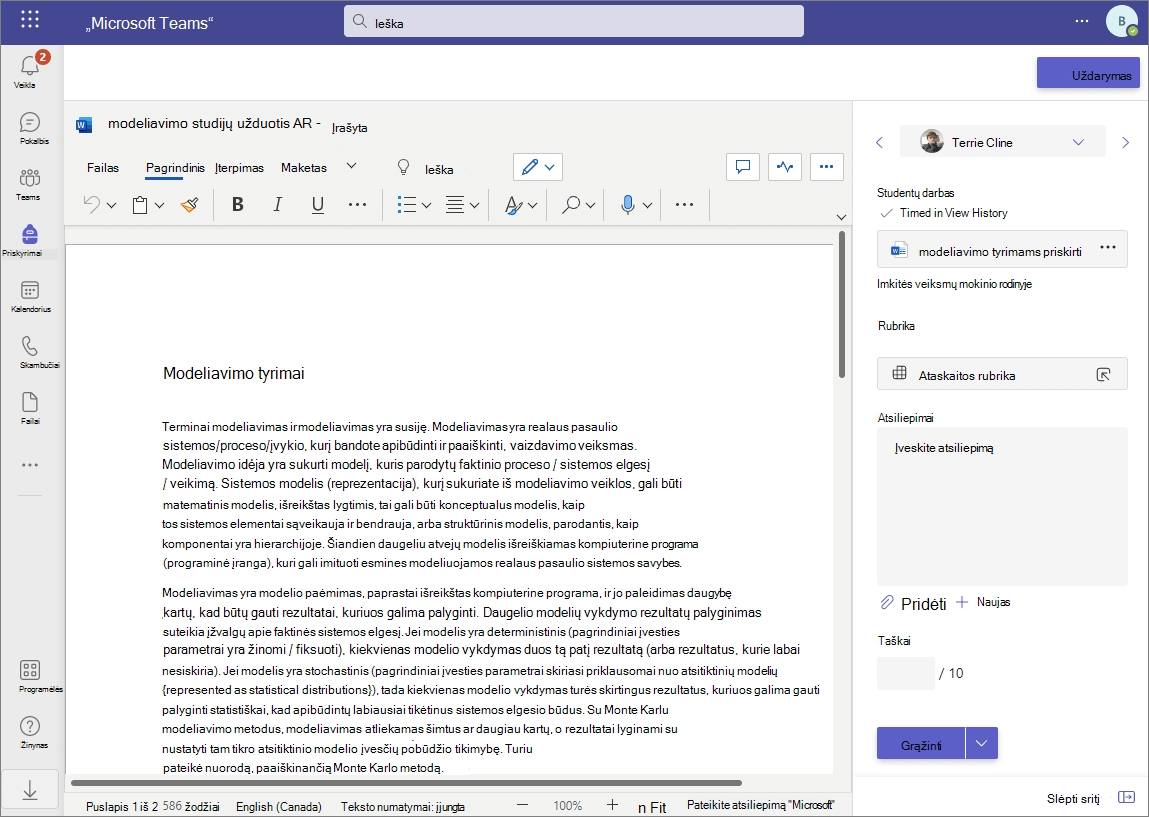The width and height of the screenshot is (1149, 817).
Task: Click the comments speech bubble icon
Action: 742,167
